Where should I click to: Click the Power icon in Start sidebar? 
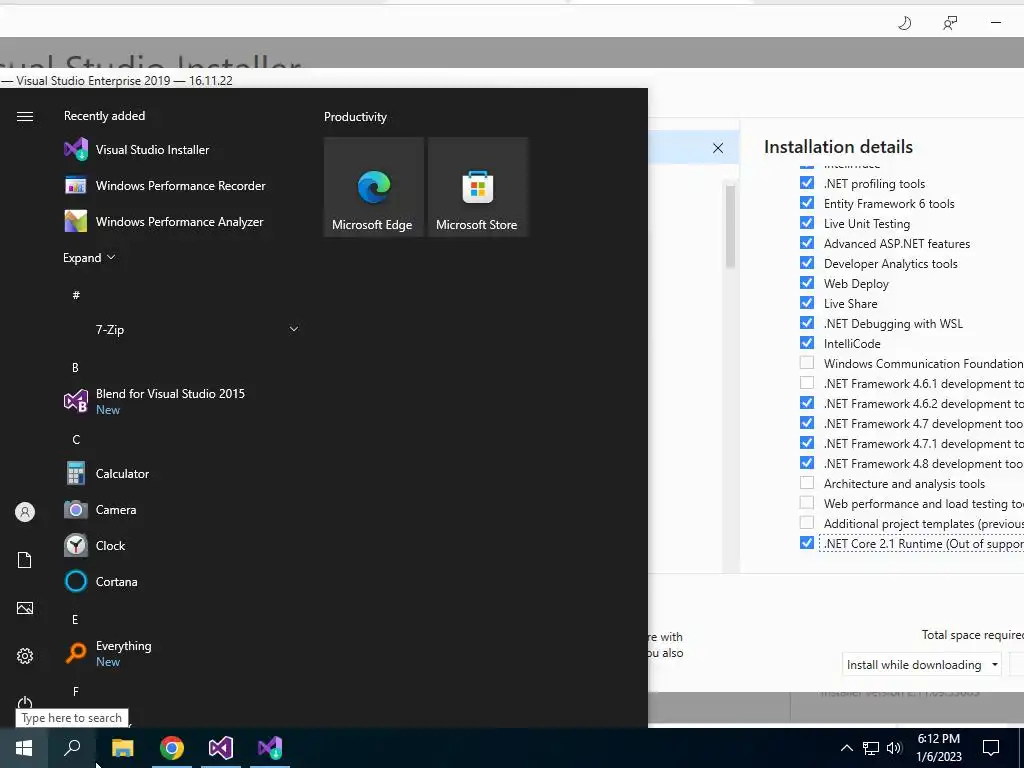click(x=25, y=703)
